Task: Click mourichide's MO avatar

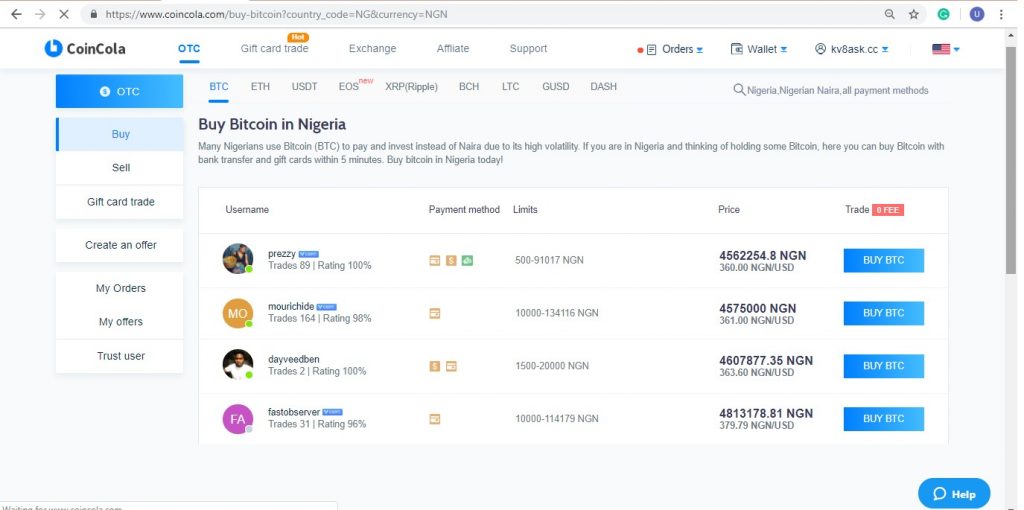Action: point(238,313)
